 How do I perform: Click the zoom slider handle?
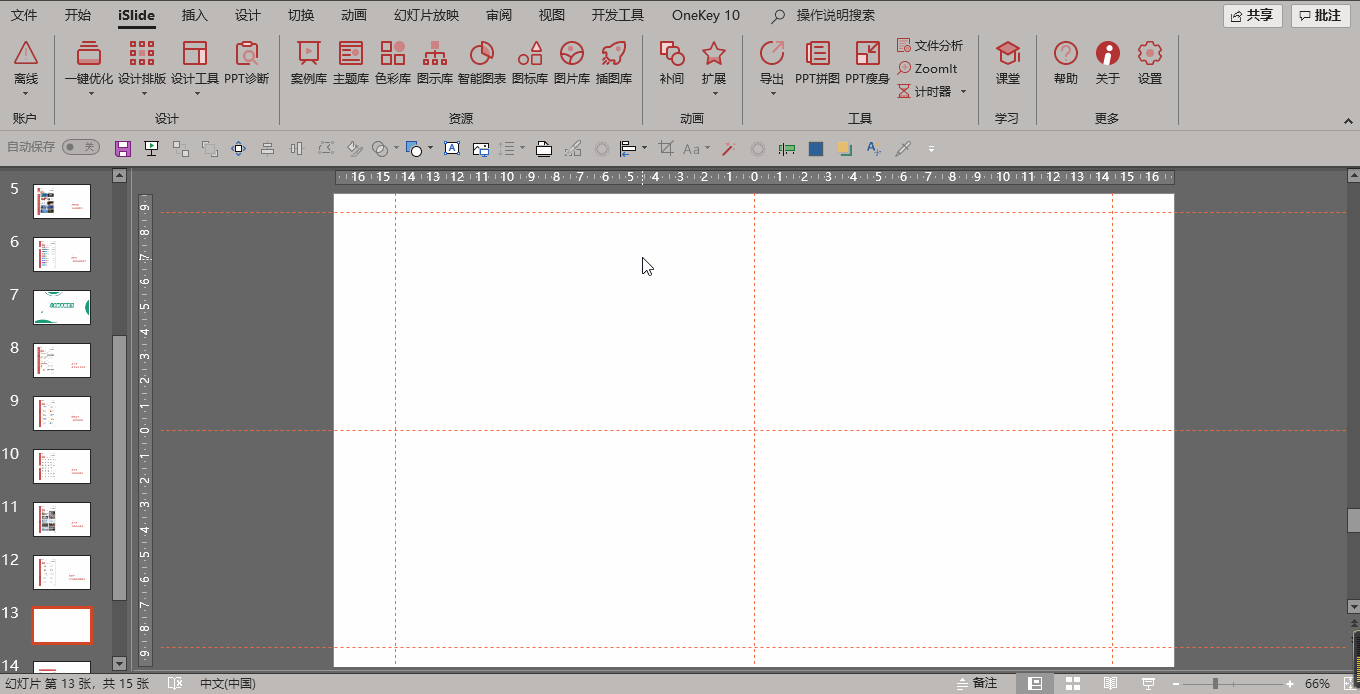(1215, 684)
